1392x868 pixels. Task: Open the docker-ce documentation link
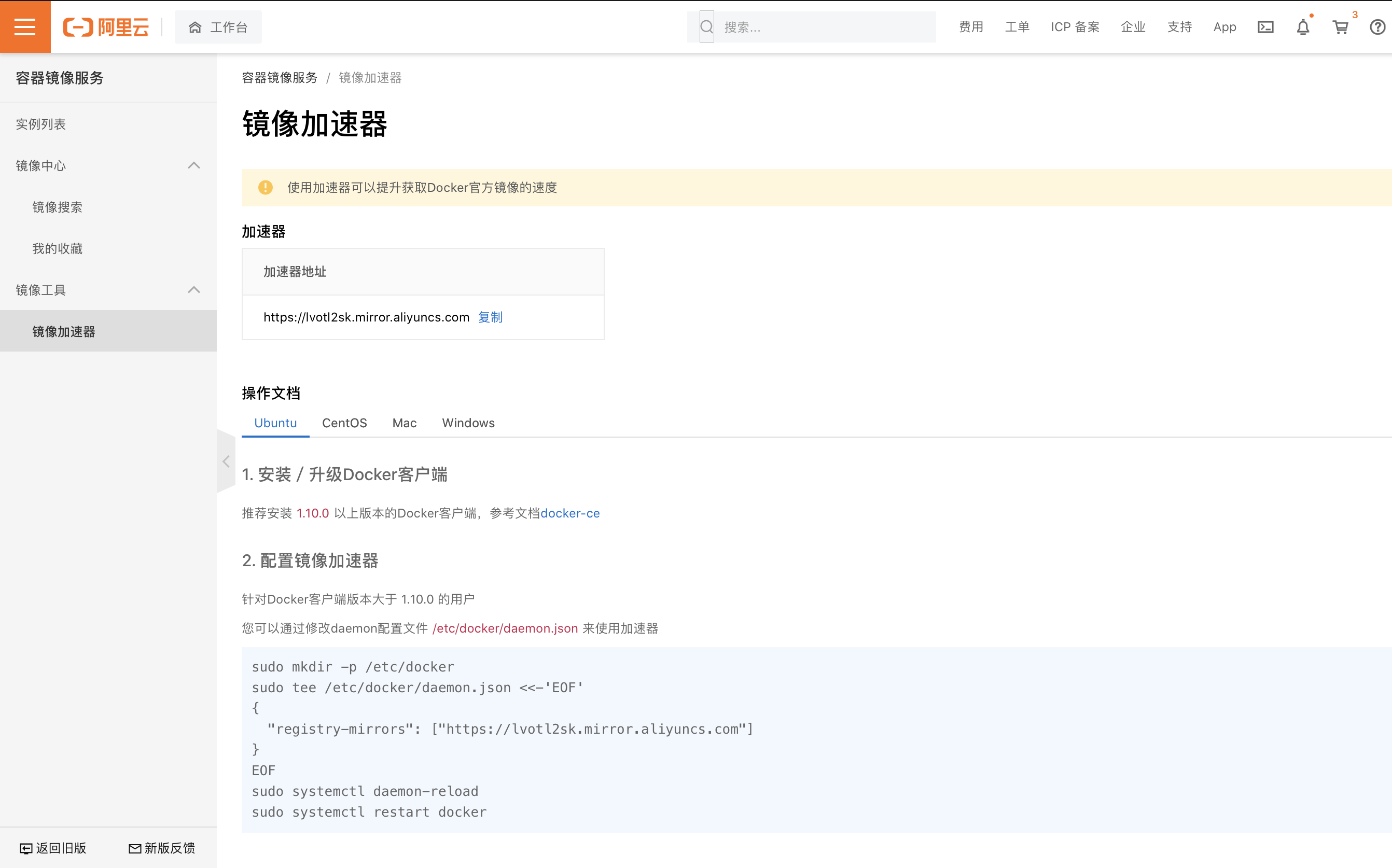(x=570, y=513)
